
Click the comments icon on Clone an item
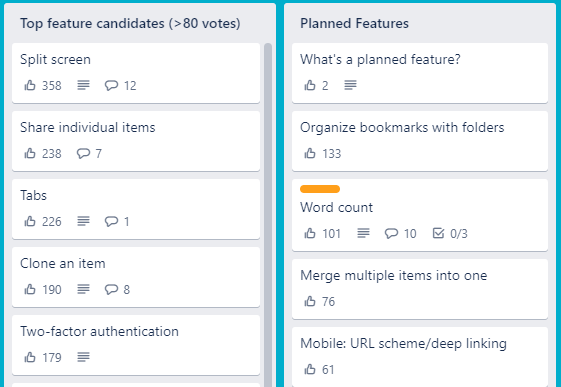click(x=111, y=289)
